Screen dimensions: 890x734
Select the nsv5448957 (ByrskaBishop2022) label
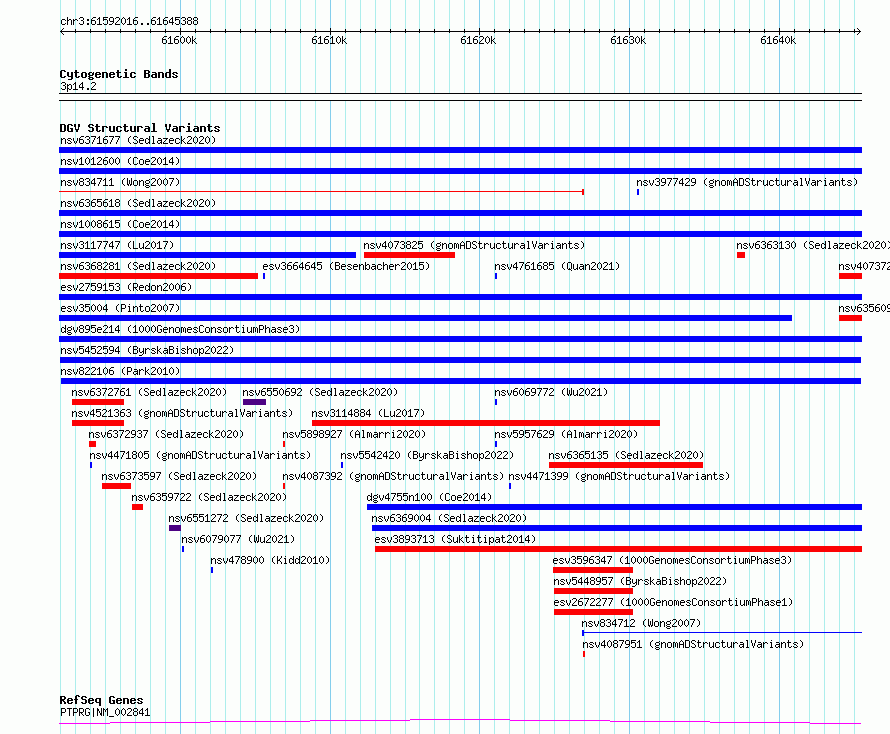pos(640,581)
